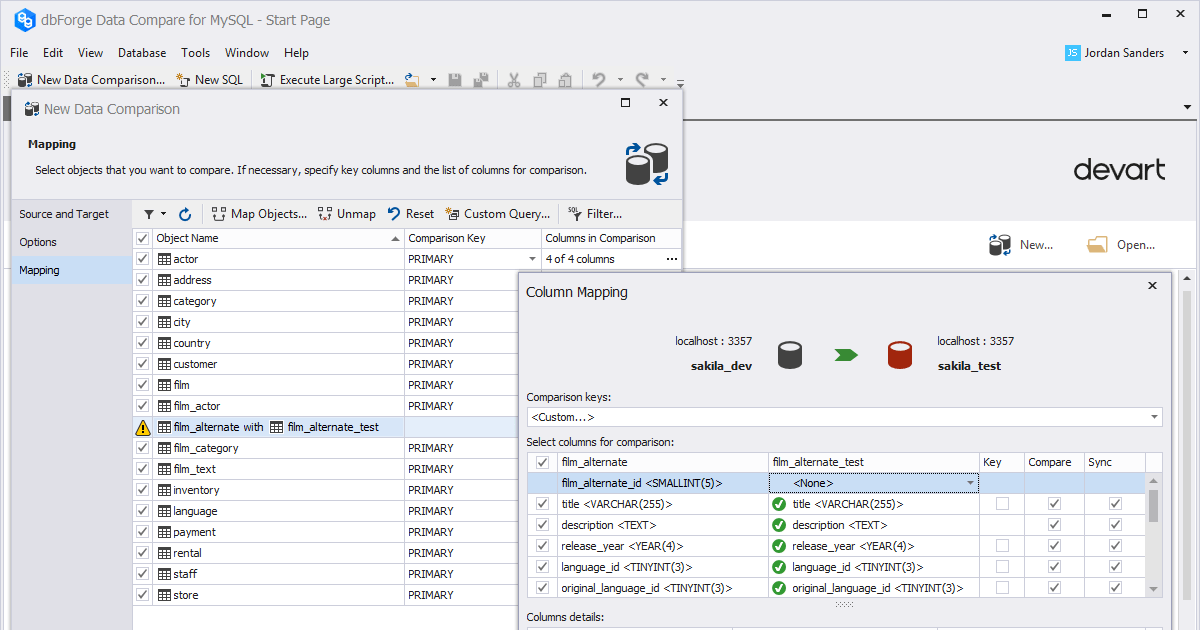Click the SQL Filter button
This screenshot has height=630, width=1200.
594,214
